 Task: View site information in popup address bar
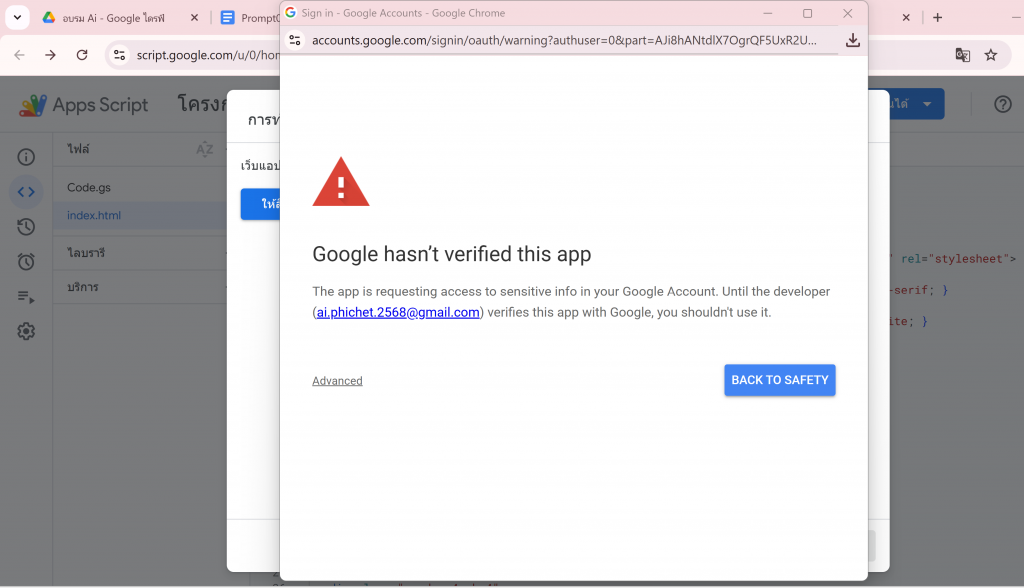click(x=294, y=40)
